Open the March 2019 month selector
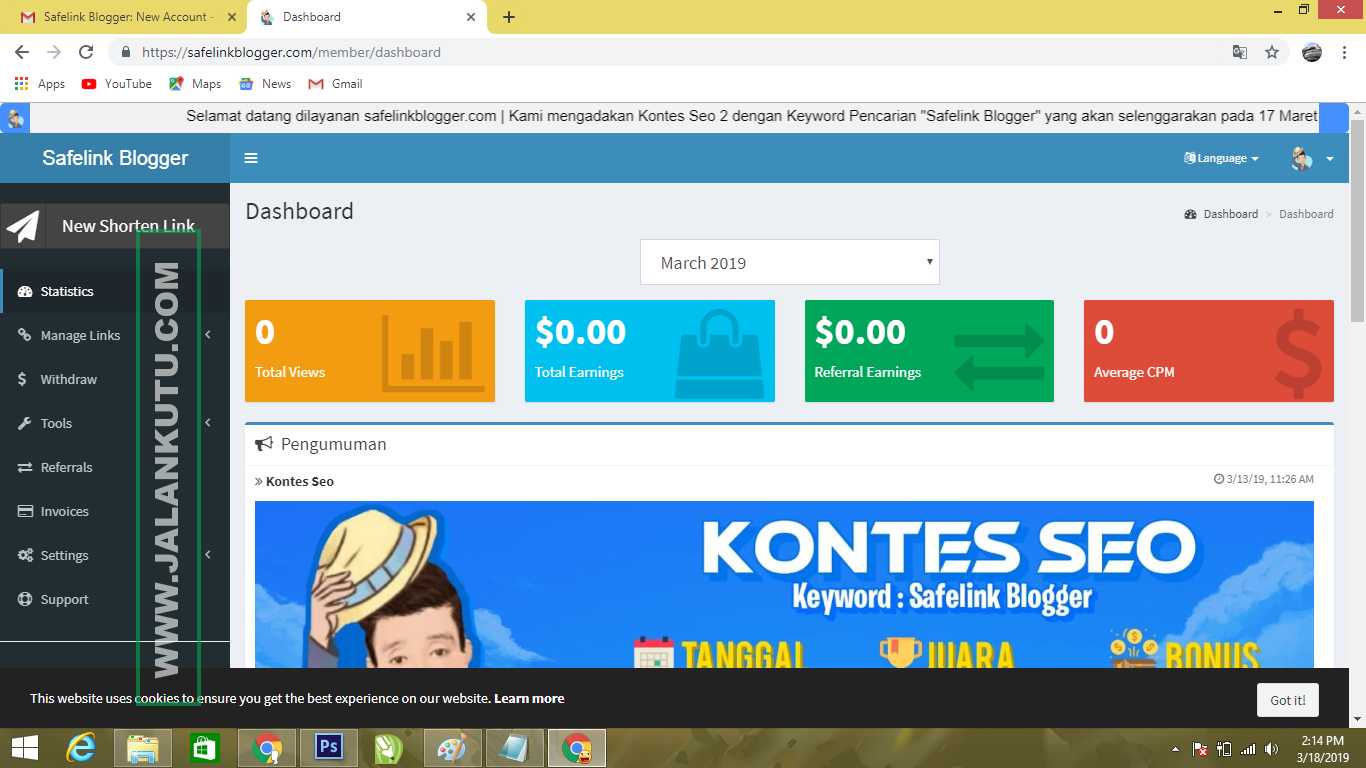Screen dimensions: 1366x768 point(790,262)
